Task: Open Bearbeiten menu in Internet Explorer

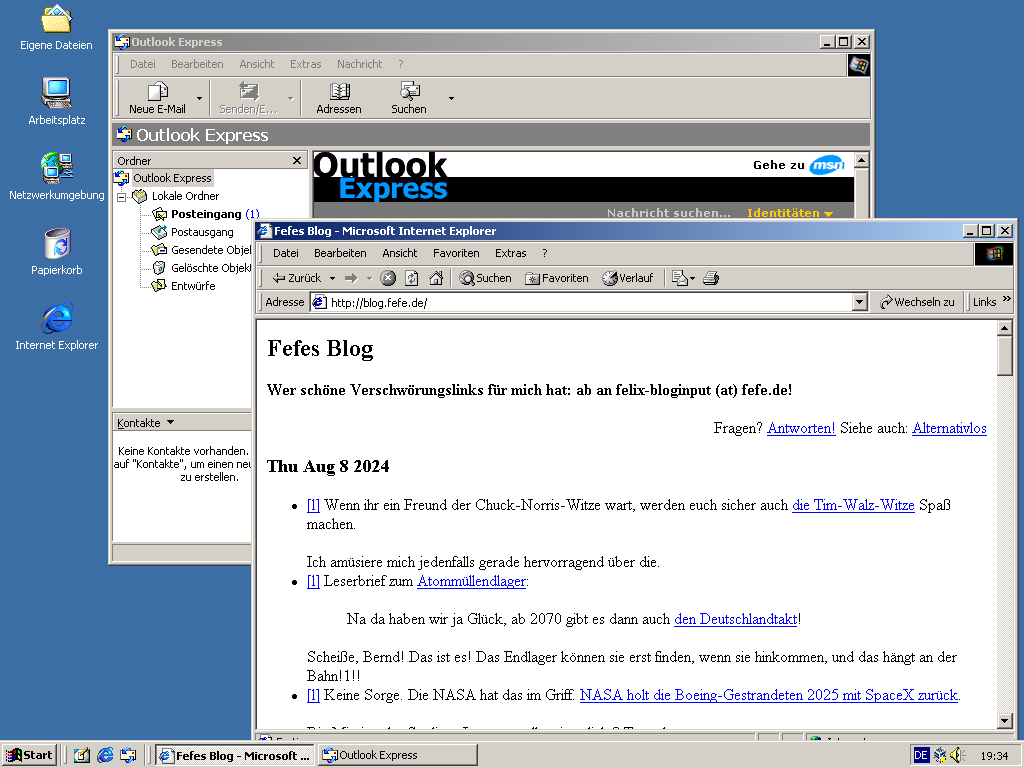Action: tap(340, 253)
